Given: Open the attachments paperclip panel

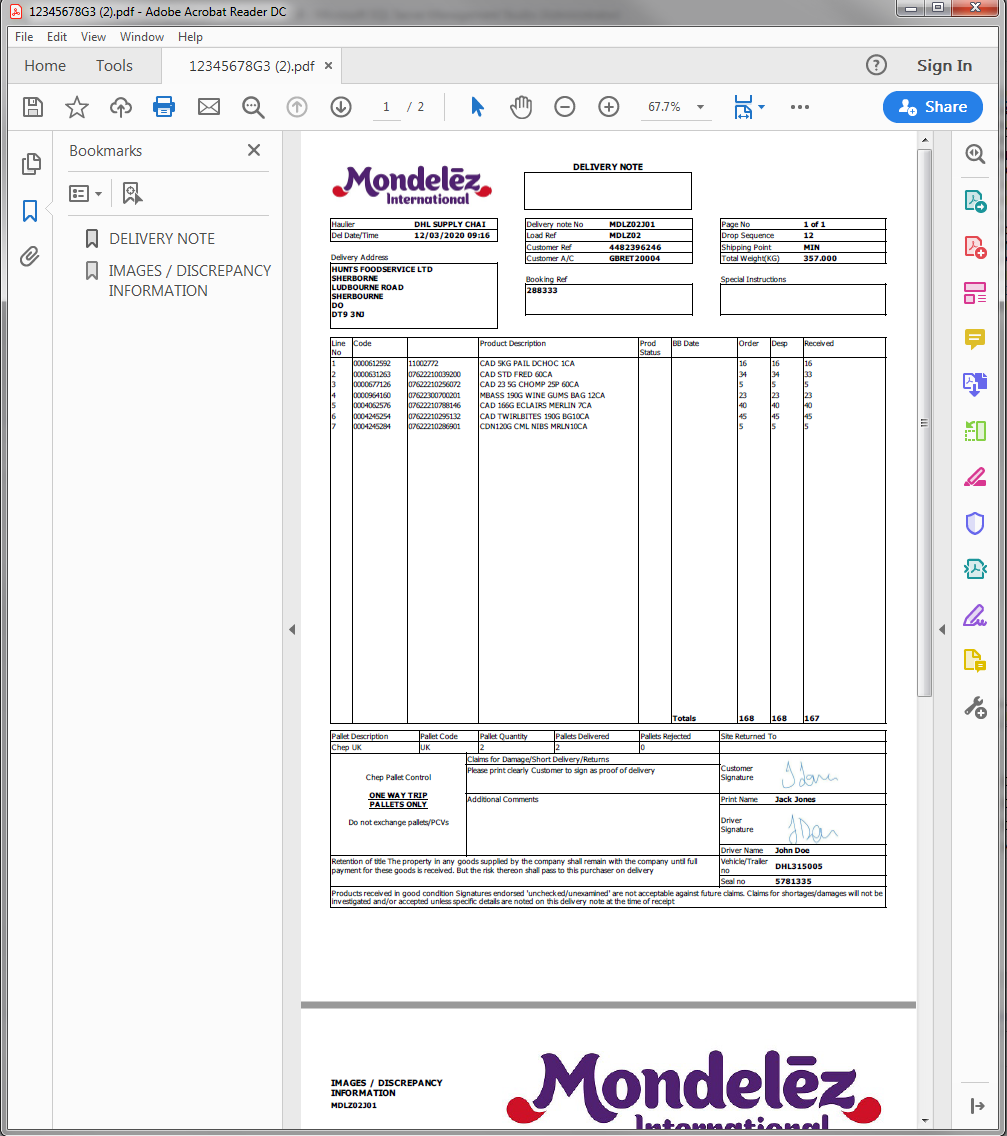Looking at the screenshot, I should 30,256.
